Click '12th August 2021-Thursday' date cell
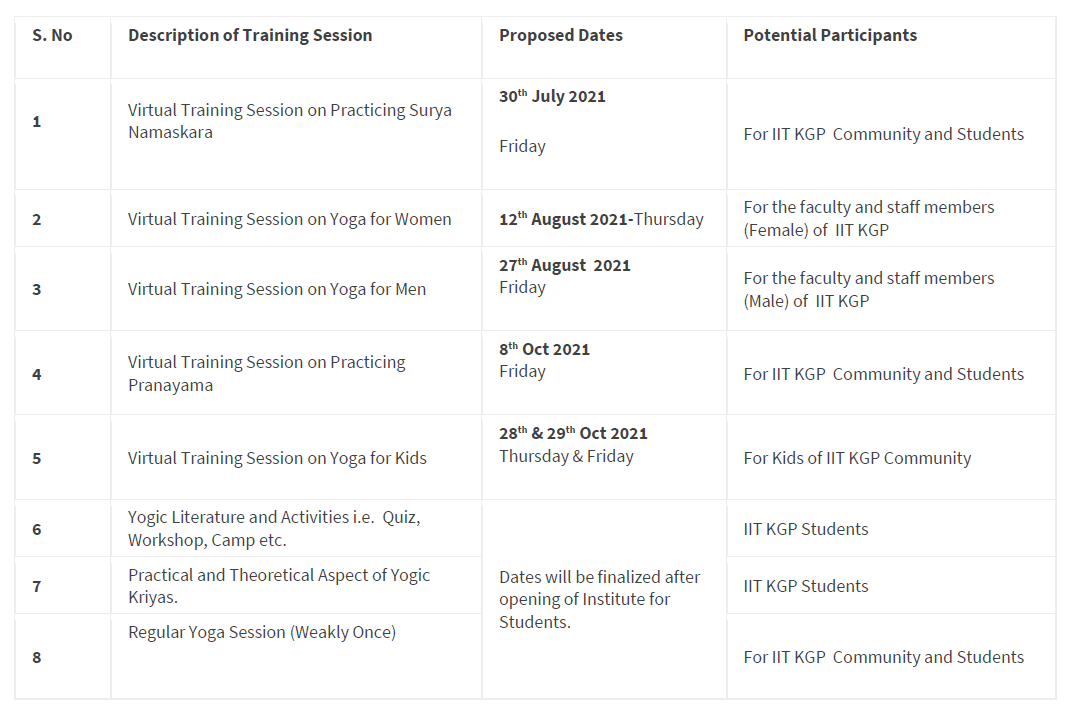The height and width of the screenshot is (719, 1067). pyautogui.click(x=601, y=219)
